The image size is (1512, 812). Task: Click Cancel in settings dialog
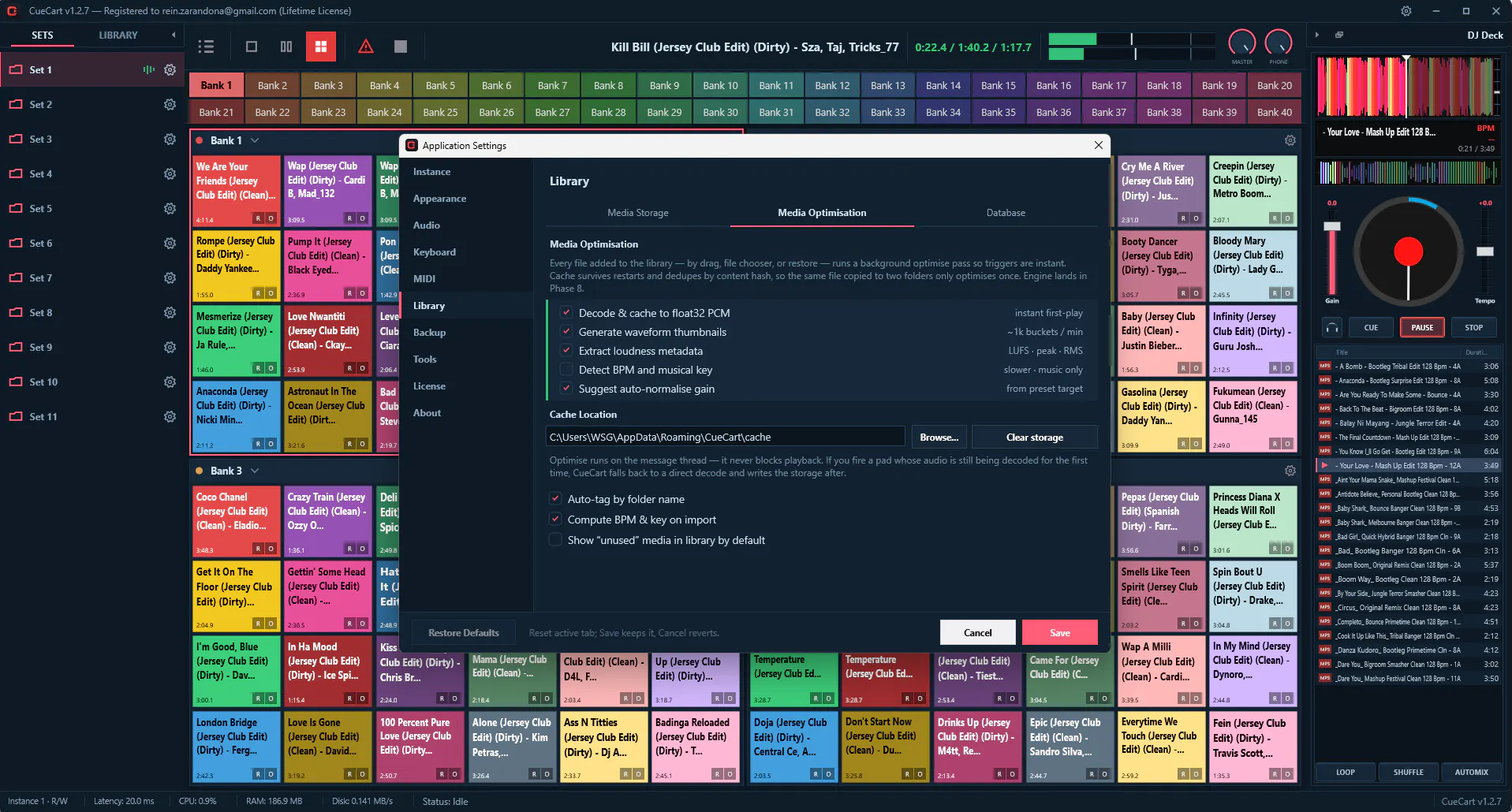coord(978,633)
